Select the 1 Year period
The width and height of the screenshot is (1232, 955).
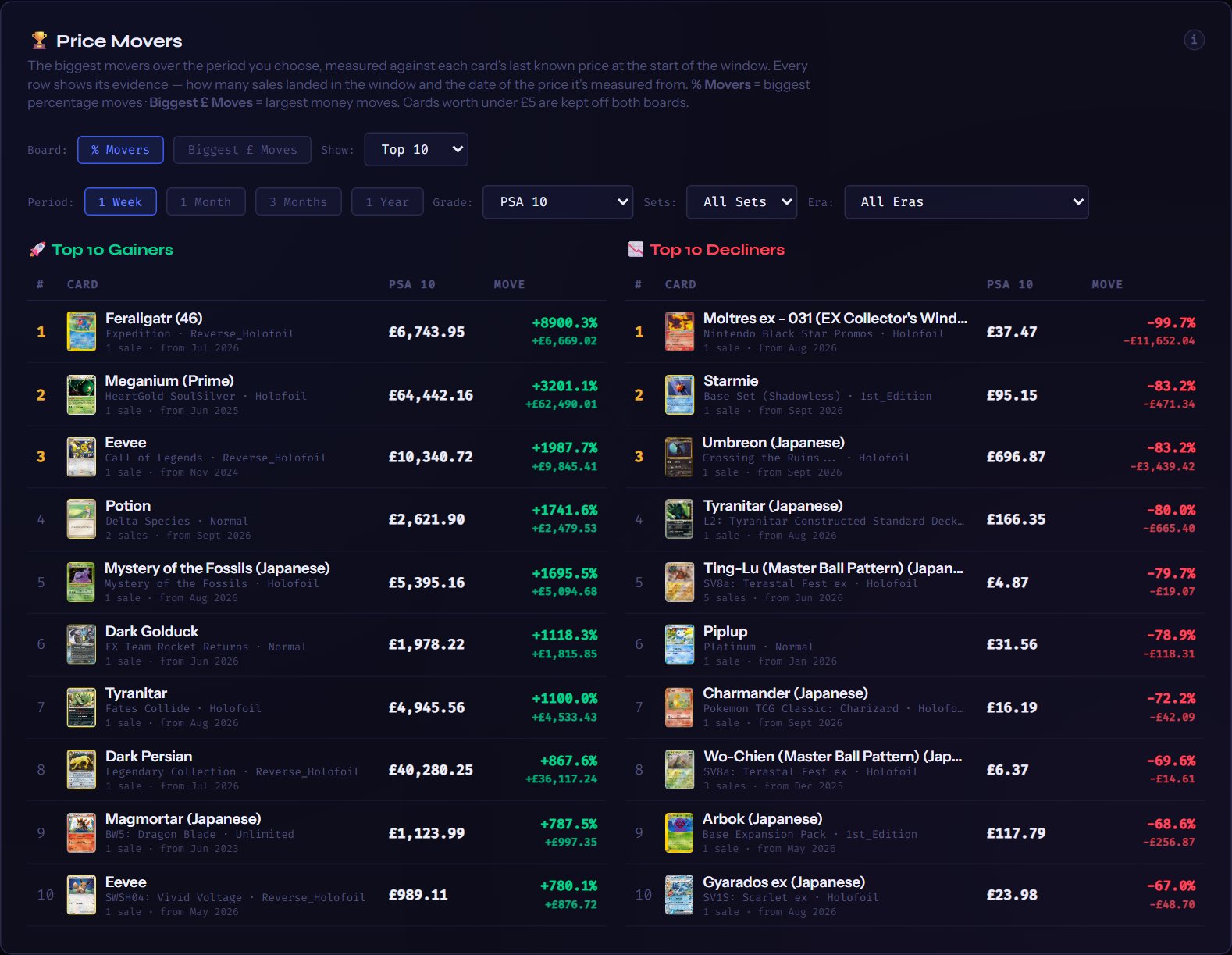387,201
